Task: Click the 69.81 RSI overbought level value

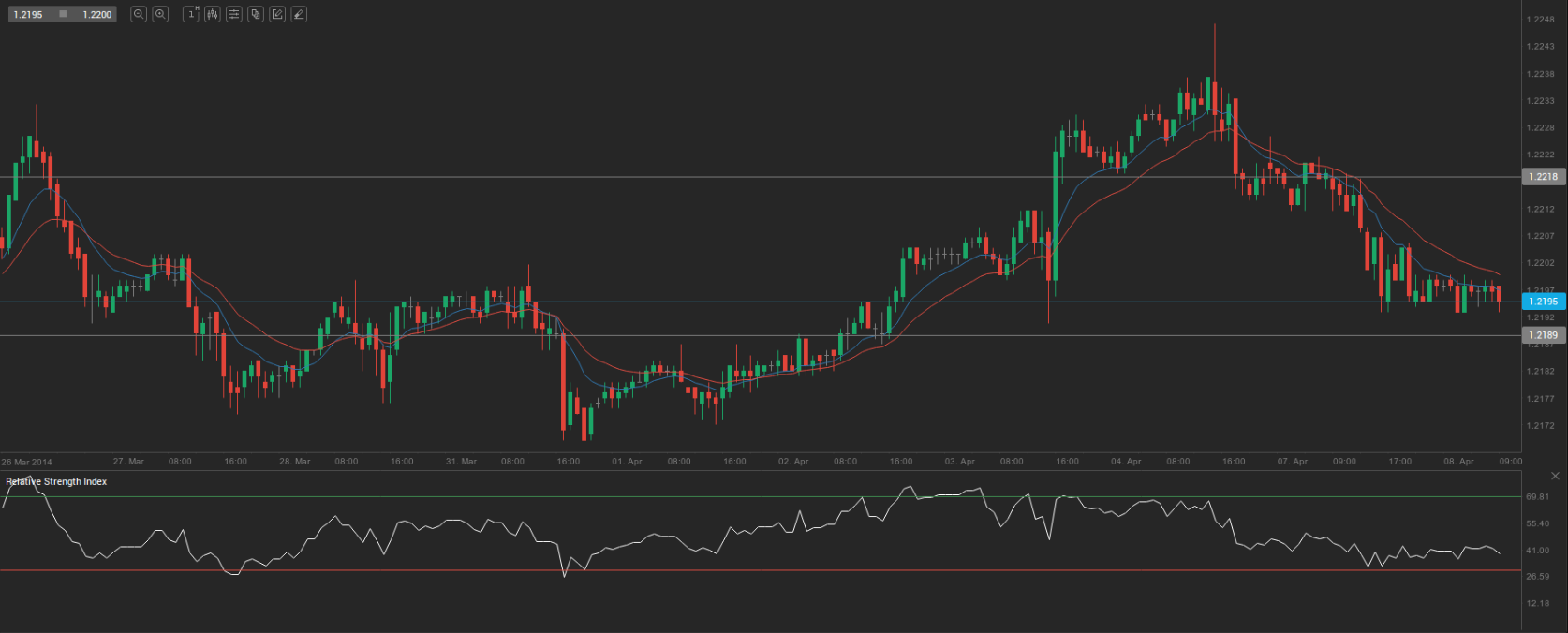Action: point(1537,496)
